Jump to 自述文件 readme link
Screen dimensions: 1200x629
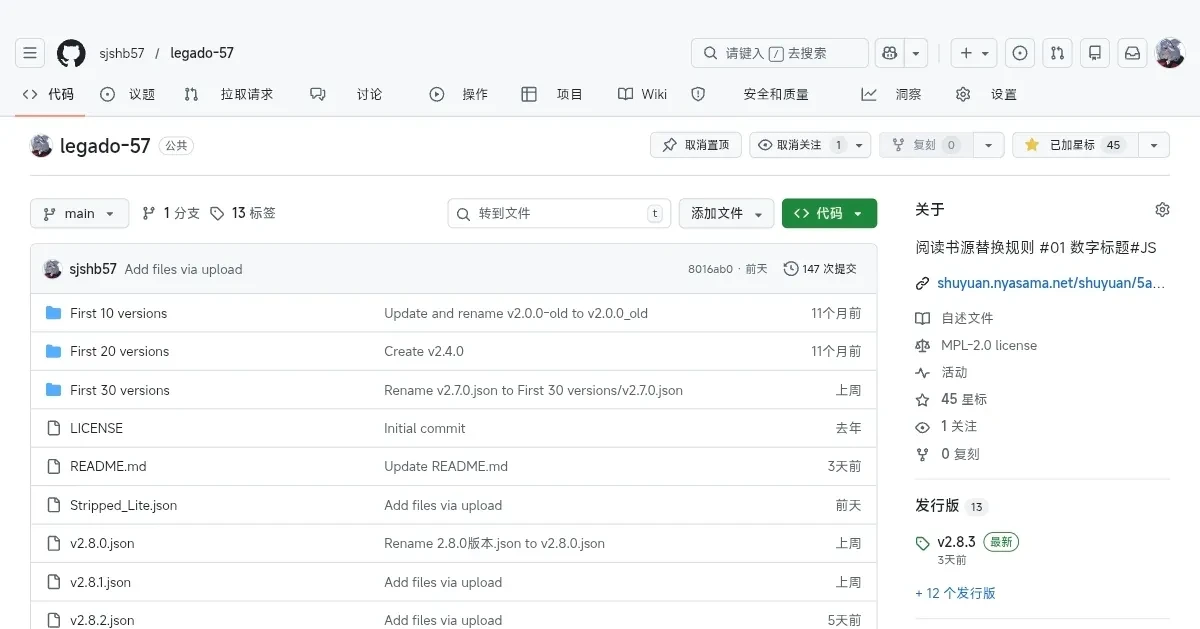click(955, 318)
